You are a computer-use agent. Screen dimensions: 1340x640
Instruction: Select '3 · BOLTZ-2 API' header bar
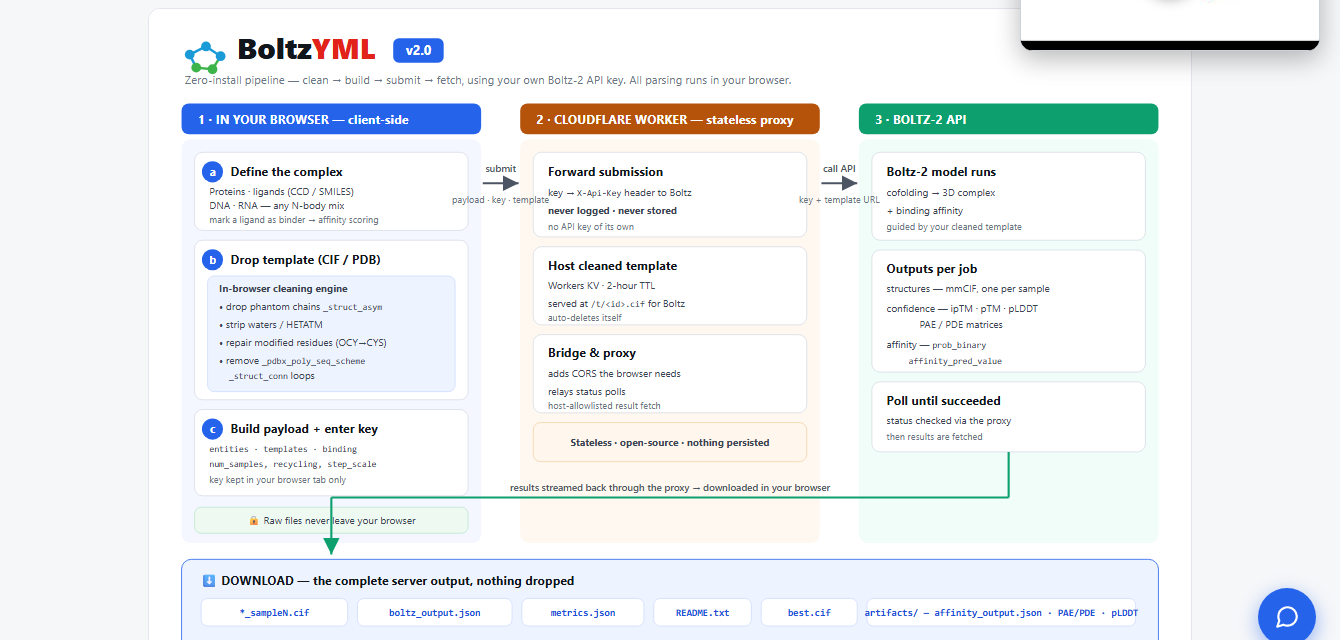[x=1008, y=119]
